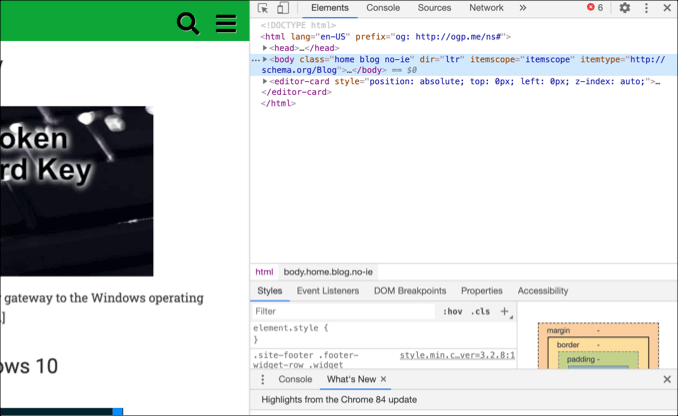Activate the inspect element picker icon
This screenshot has height=416, width=678.
[x=263, y=8]
